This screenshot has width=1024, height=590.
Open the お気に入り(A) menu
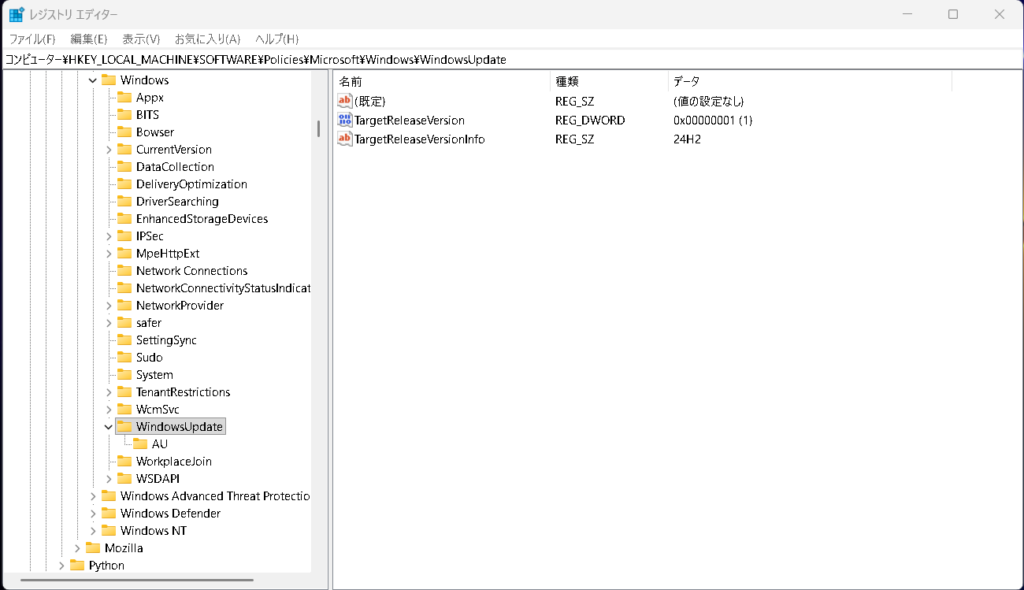click(207, 39)
